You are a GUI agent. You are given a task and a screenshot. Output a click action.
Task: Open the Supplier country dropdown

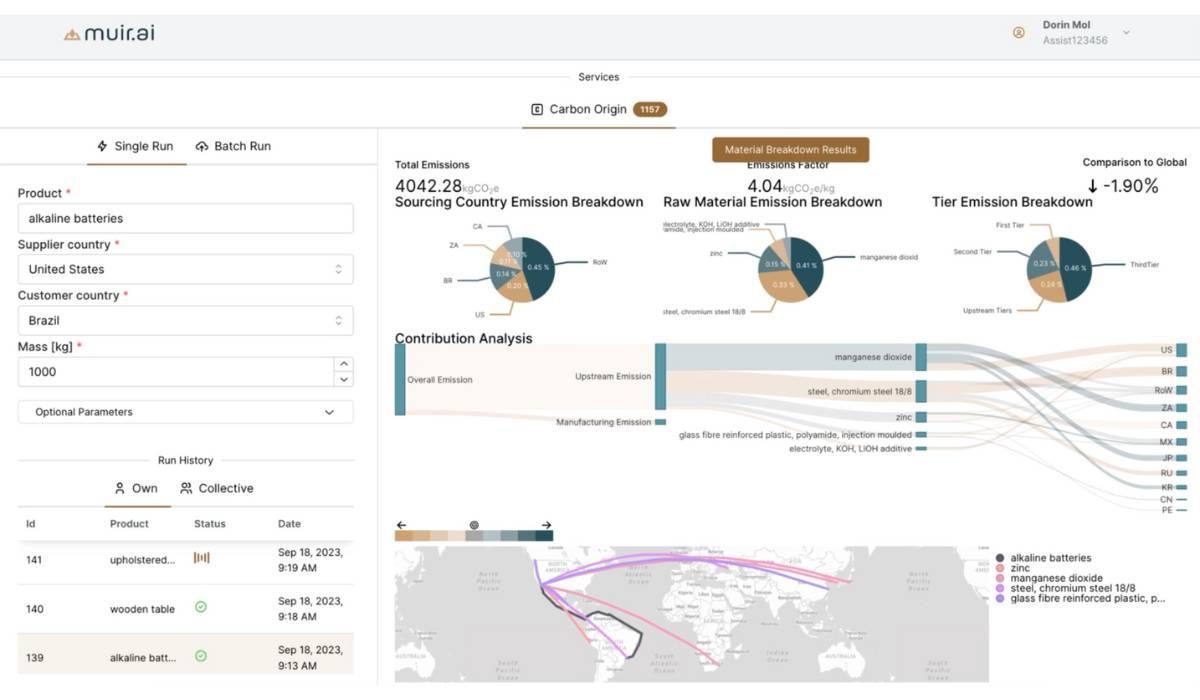pos(186,269)
